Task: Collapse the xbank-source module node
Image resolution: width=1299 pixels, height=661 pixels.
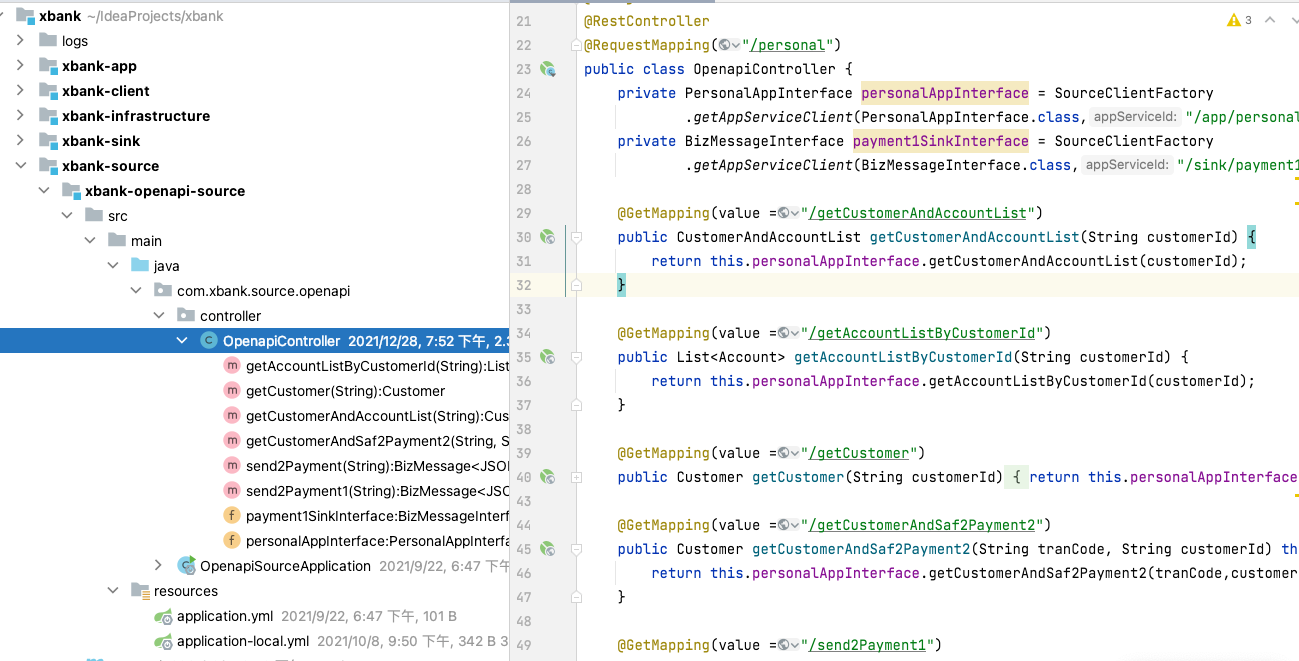Action: pos(20,166)
